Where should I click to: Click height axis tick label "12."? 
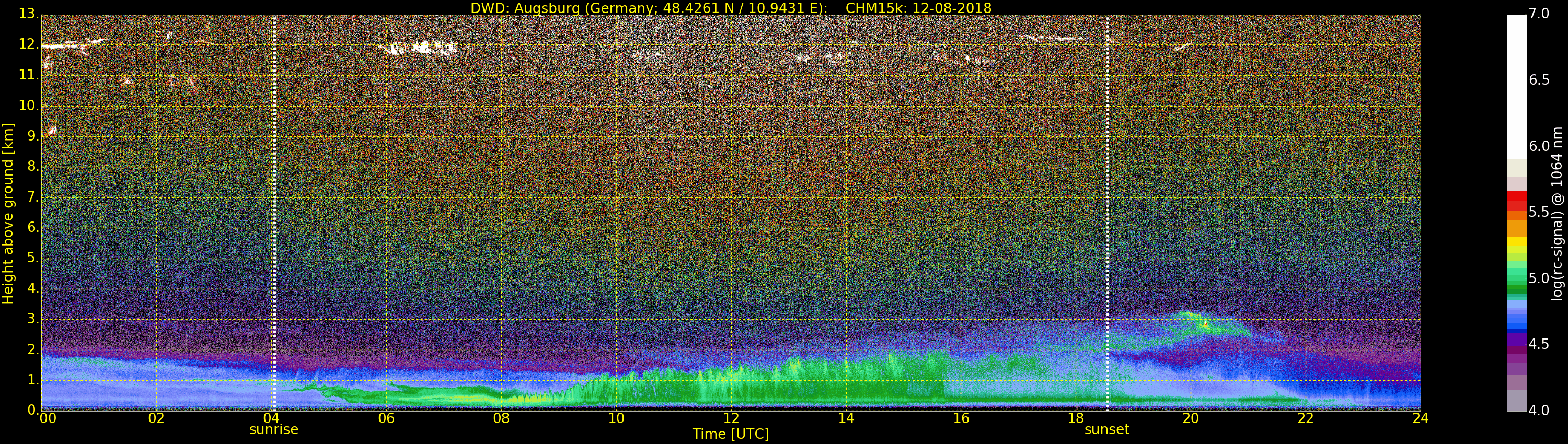(x=29, y=45)
